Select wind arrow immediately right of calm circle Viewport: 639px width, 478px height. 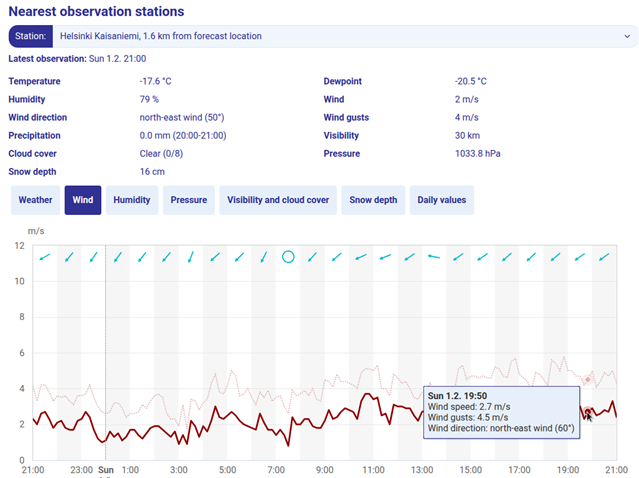pyautogui.click(x=313, y=257)
